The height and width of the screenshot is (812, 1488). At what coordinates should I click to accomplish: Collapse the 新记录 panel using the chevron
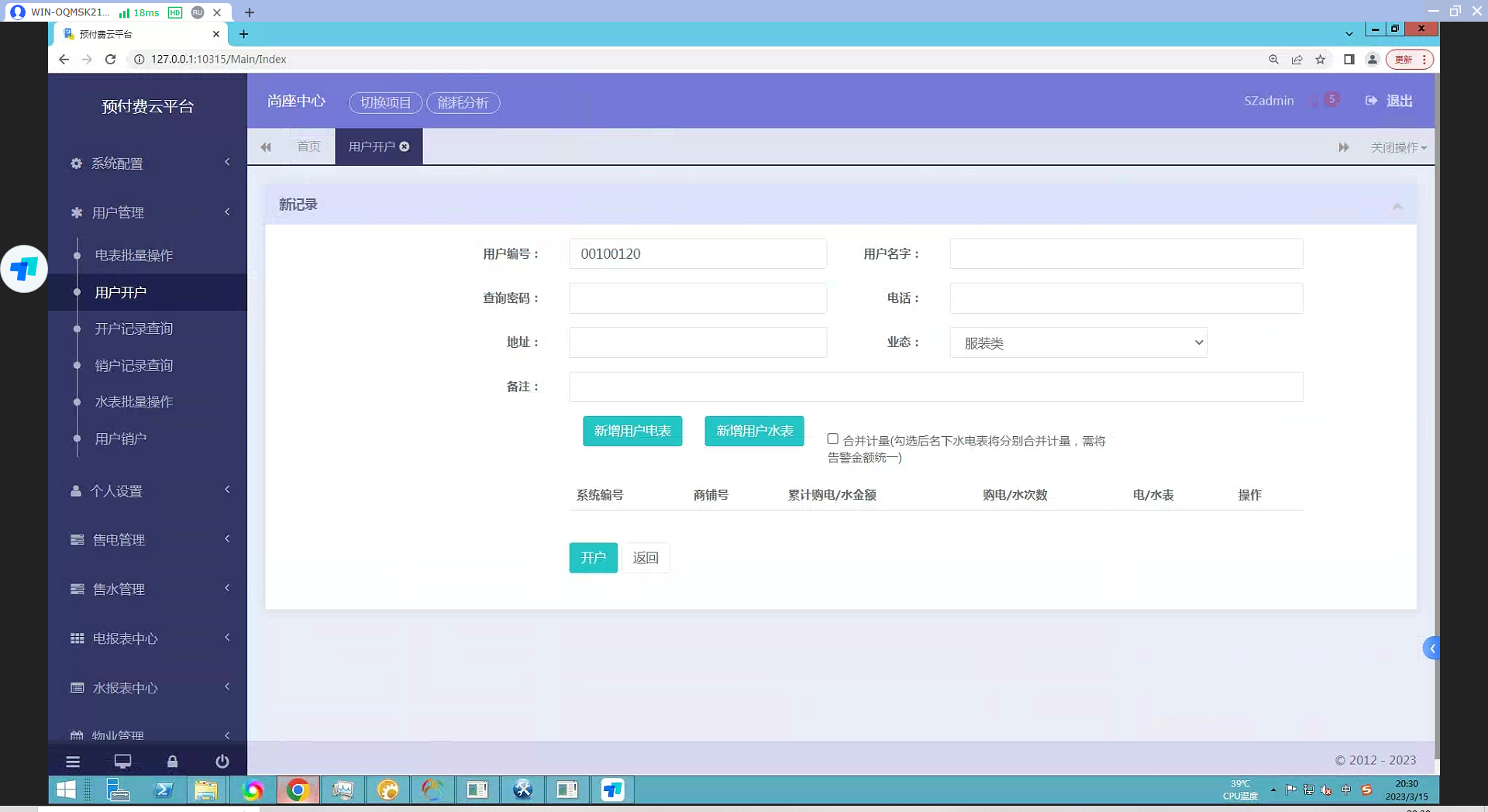coord(1397,205)
